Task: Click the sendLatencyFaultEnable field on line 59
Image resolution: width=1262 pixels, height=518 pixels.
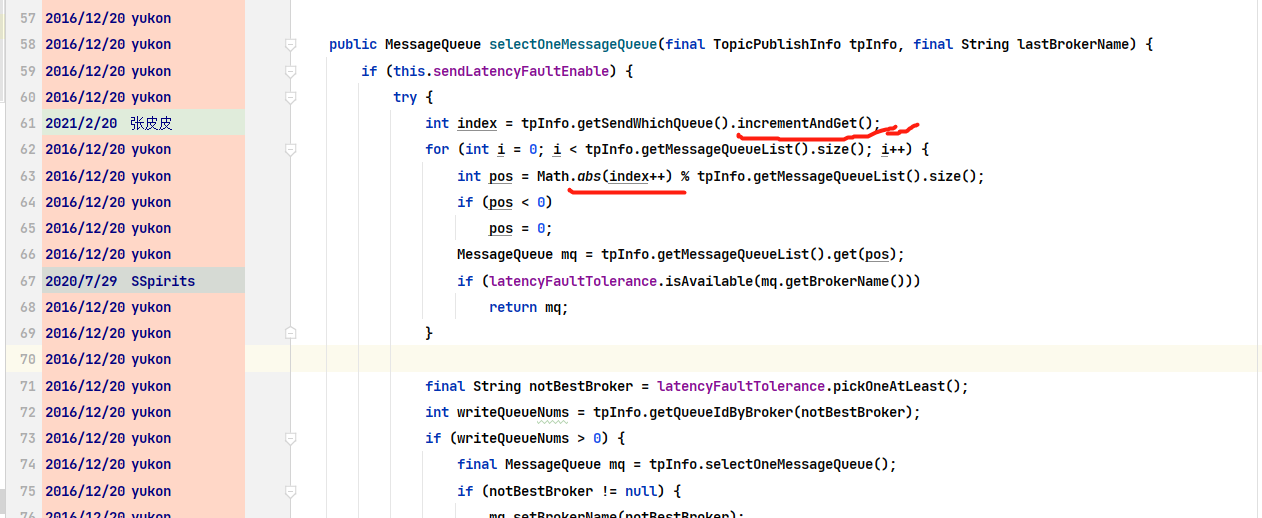Action: [x=521, y=71]
